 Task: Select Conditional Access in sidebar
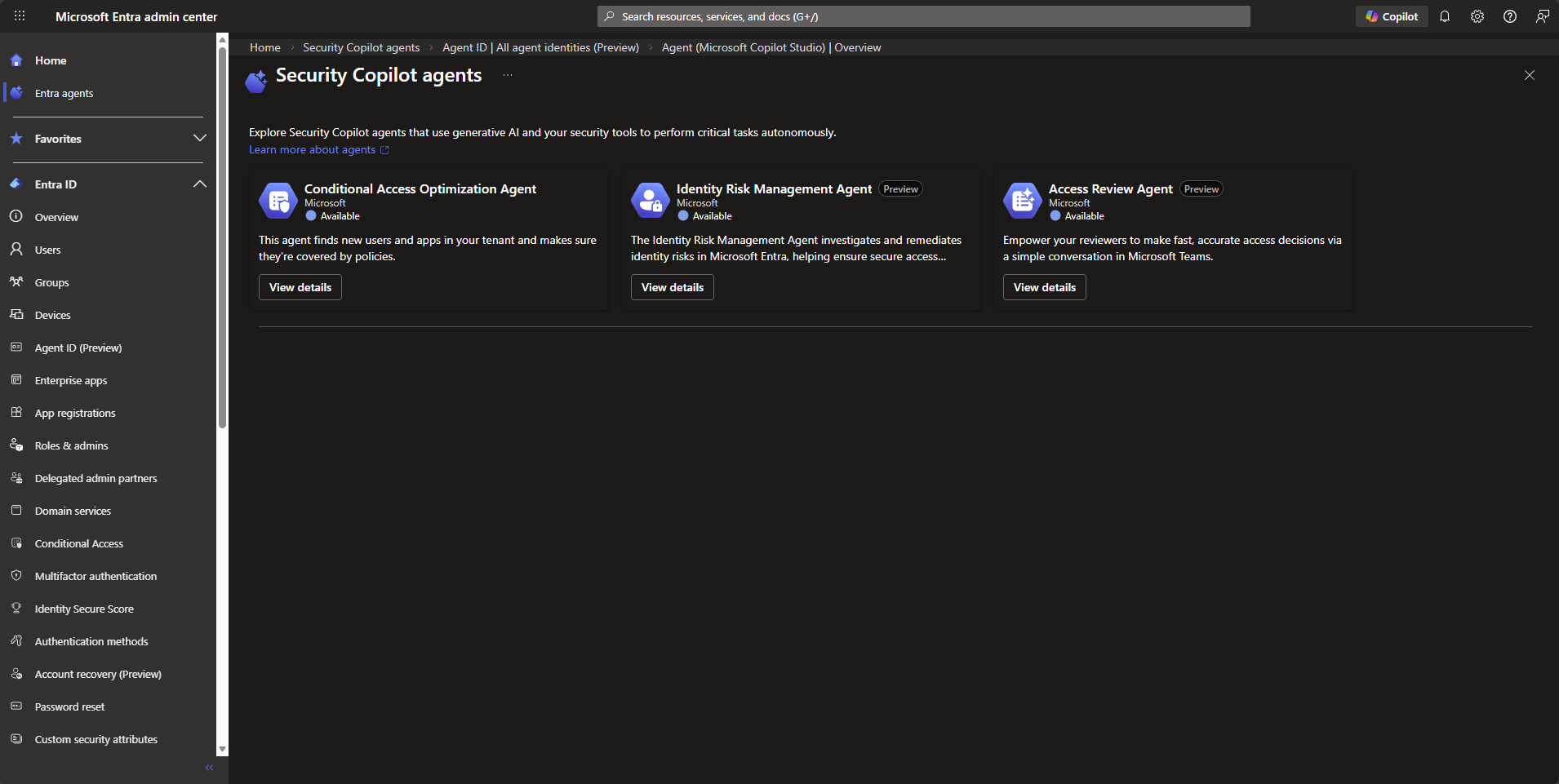tap(79, 543)
